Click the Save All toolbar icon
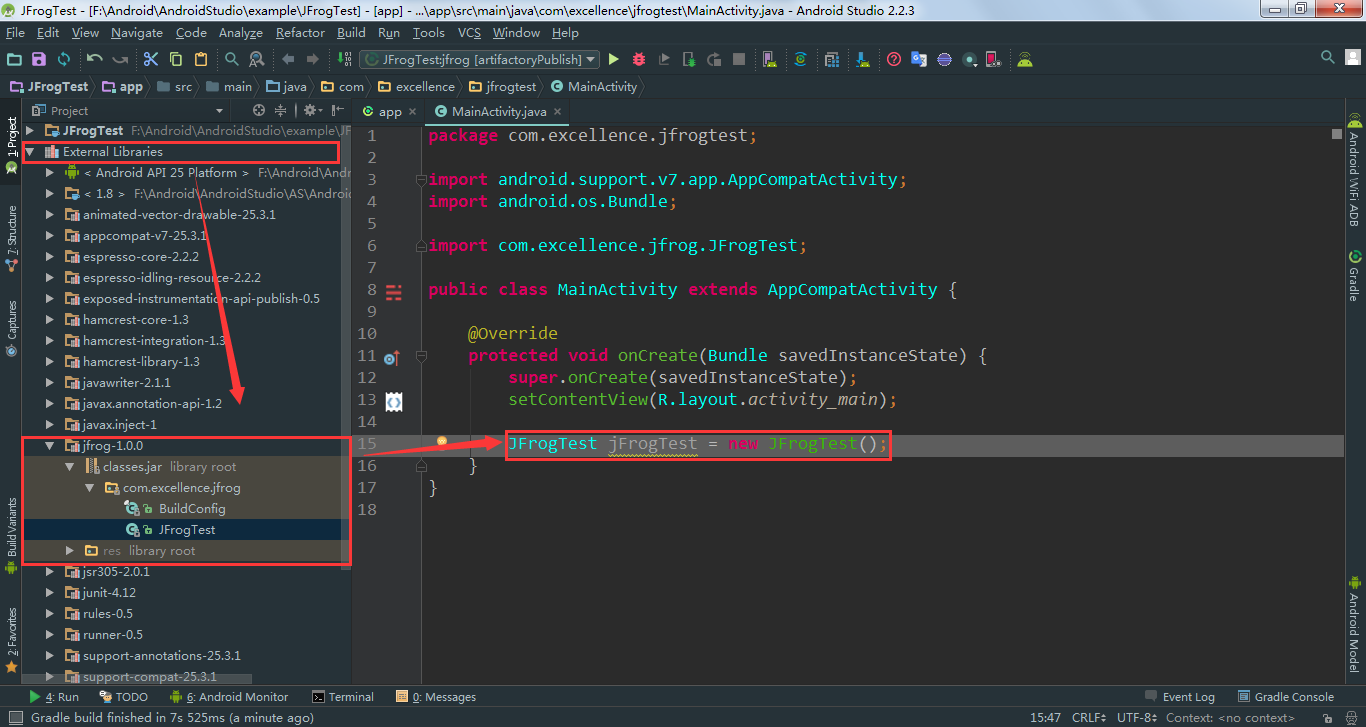Screen dimensions: 1366x727 coord(39,60)
